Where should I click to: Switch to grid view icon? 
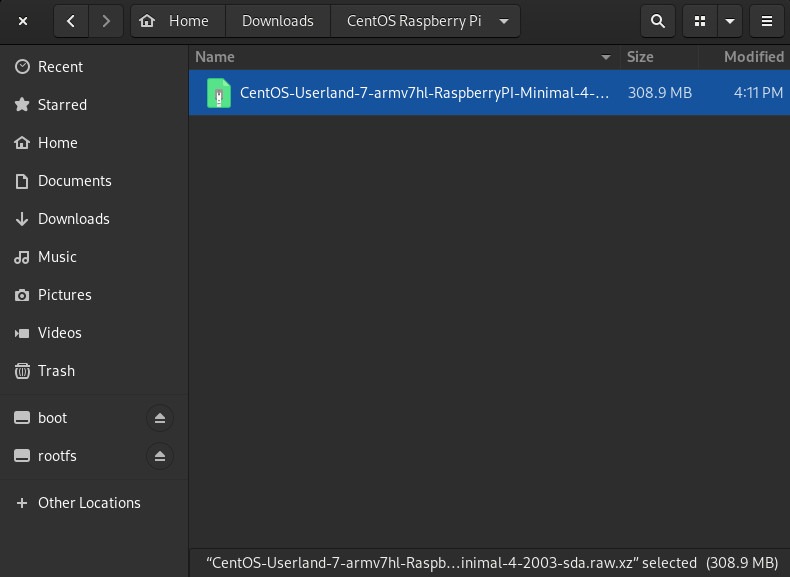[700, 21]
